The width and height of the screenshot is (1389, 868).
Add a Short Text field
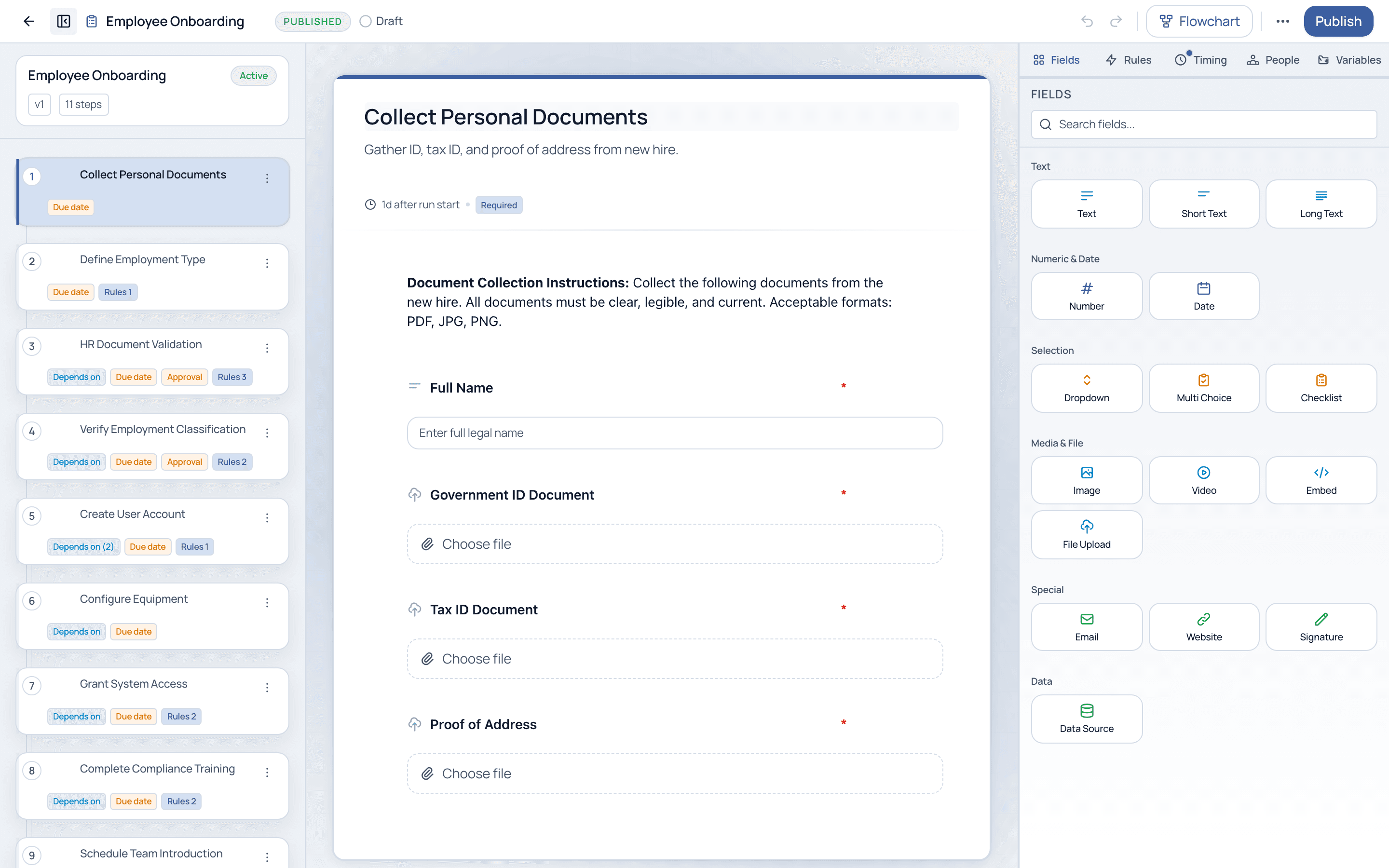point(1204,204)
